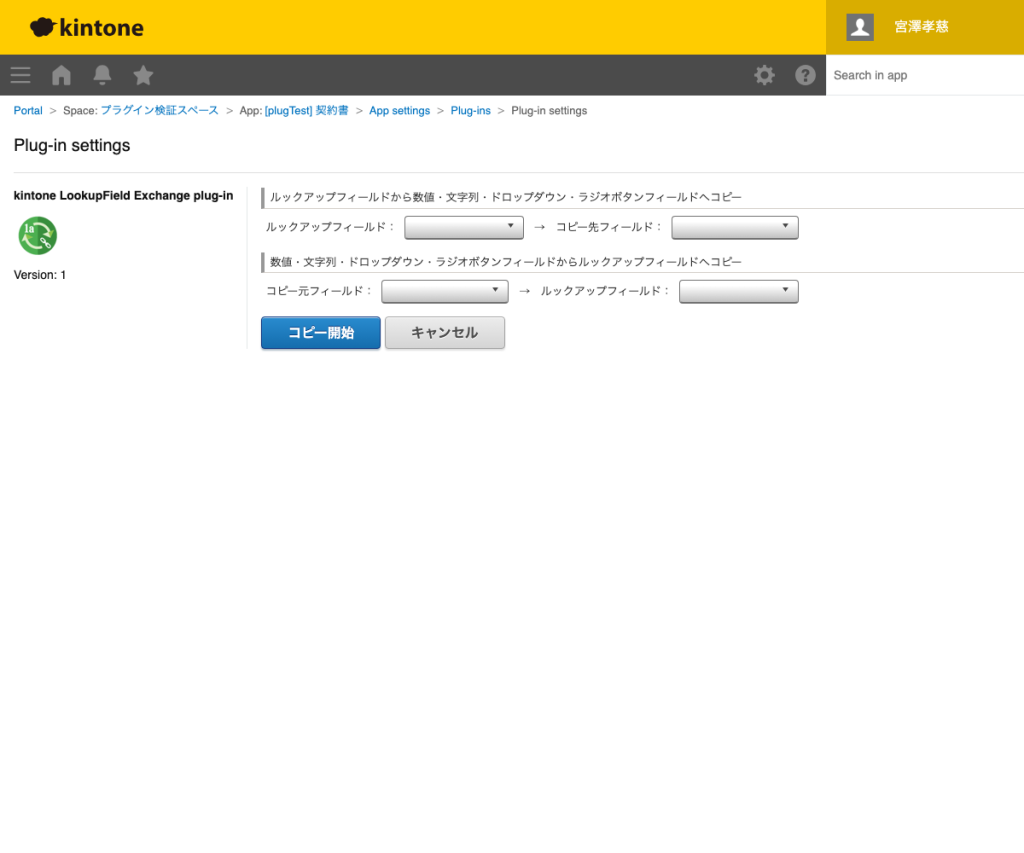Viewport: 1024px width, 853px height.
Task: Open the favorites star icon
Action: coord(143,75)
